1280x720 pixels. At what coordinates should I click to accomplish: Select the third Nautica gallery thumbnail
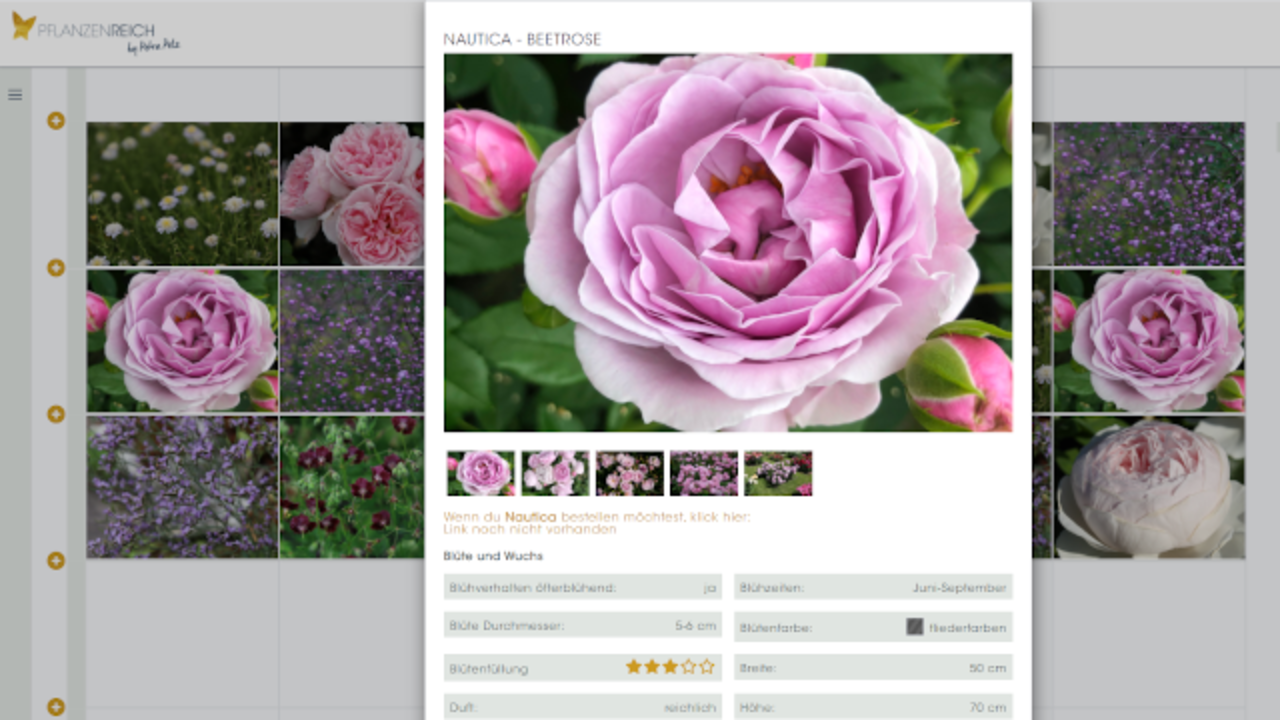point(630,473)
